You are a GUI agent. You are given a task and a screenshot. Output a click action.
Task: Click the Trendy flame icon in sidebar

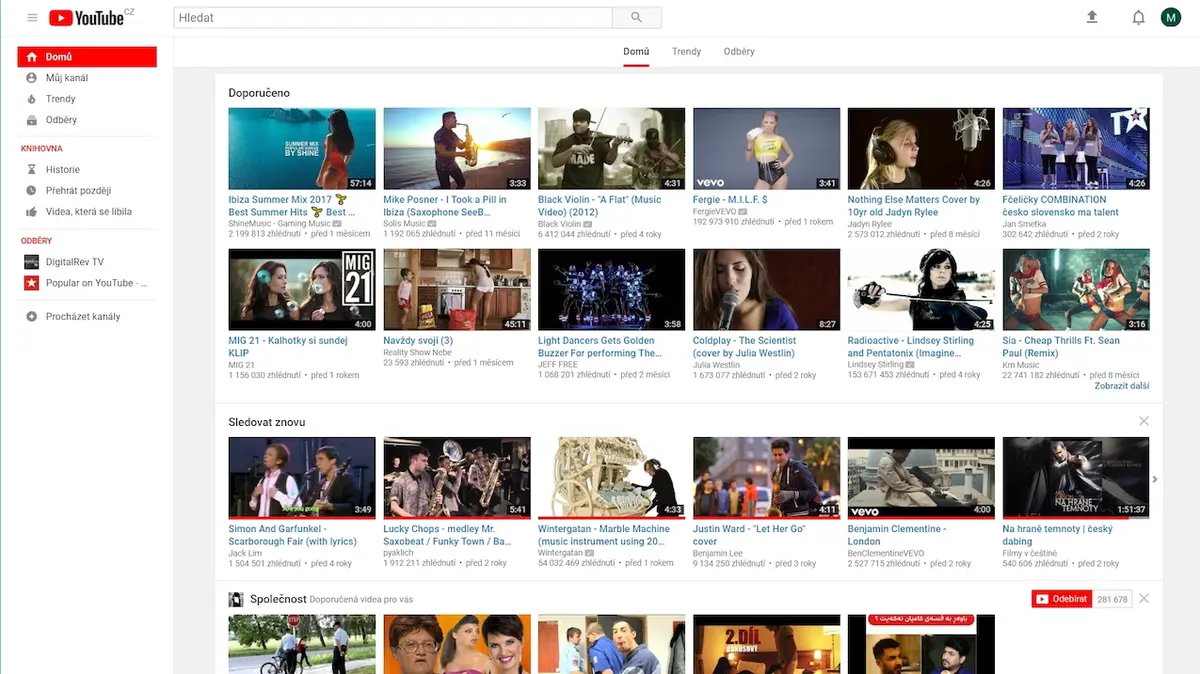(x=32, y=99)
